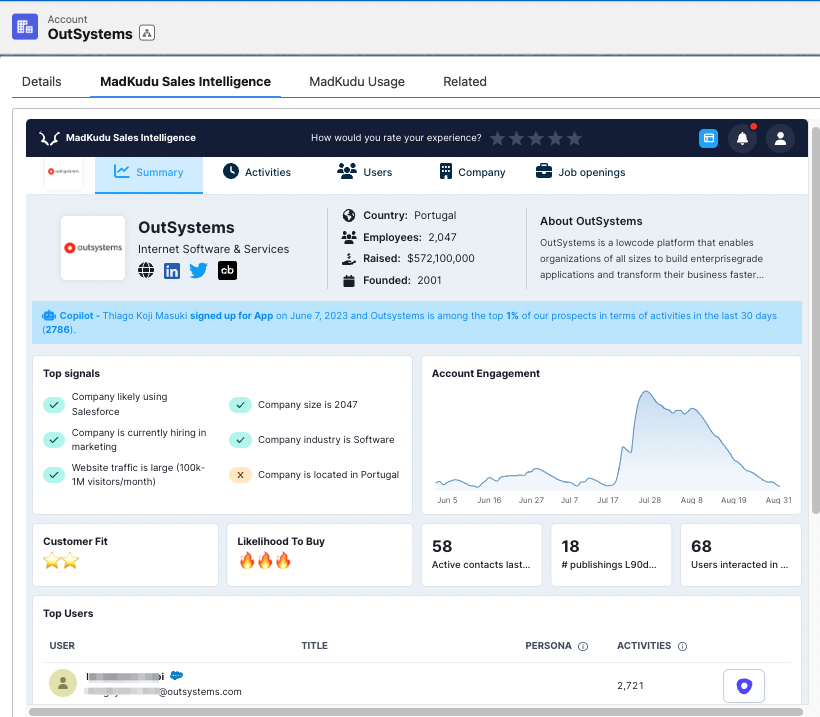Image resolution: width=820 pixels, height=717 pixels.
Task: Rate experience with the second star
Action: point(517,138)
